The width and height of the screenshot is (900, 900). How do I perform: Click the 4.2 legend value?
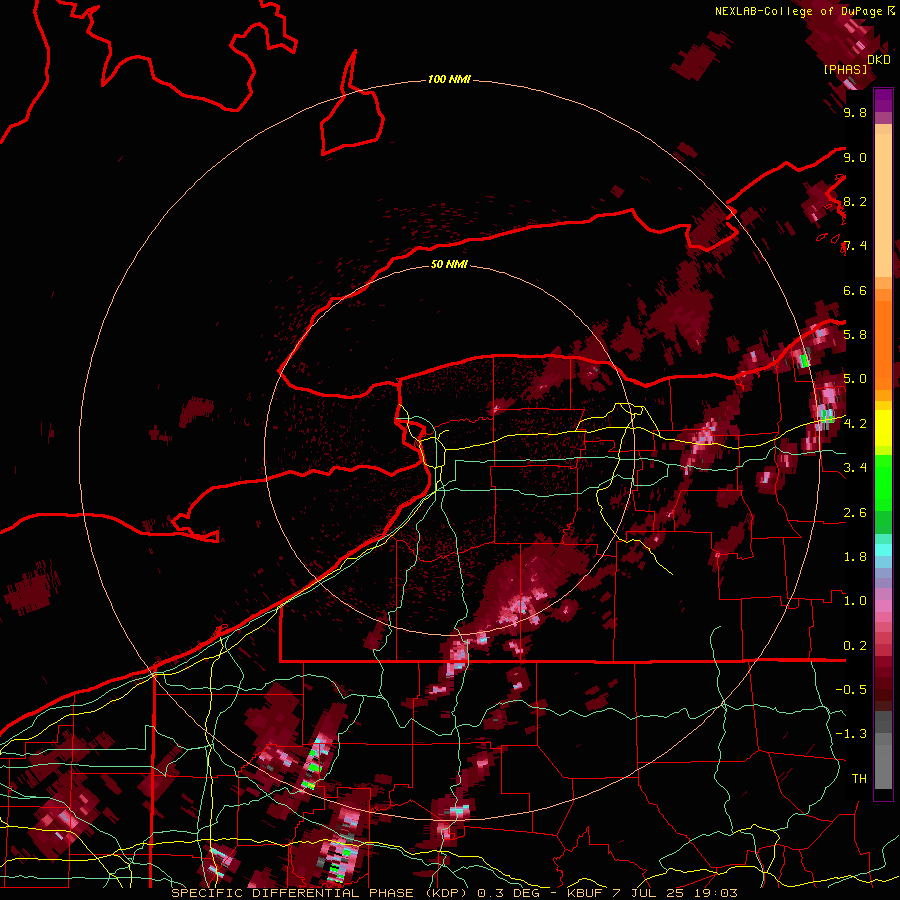[x=855, y=424]
